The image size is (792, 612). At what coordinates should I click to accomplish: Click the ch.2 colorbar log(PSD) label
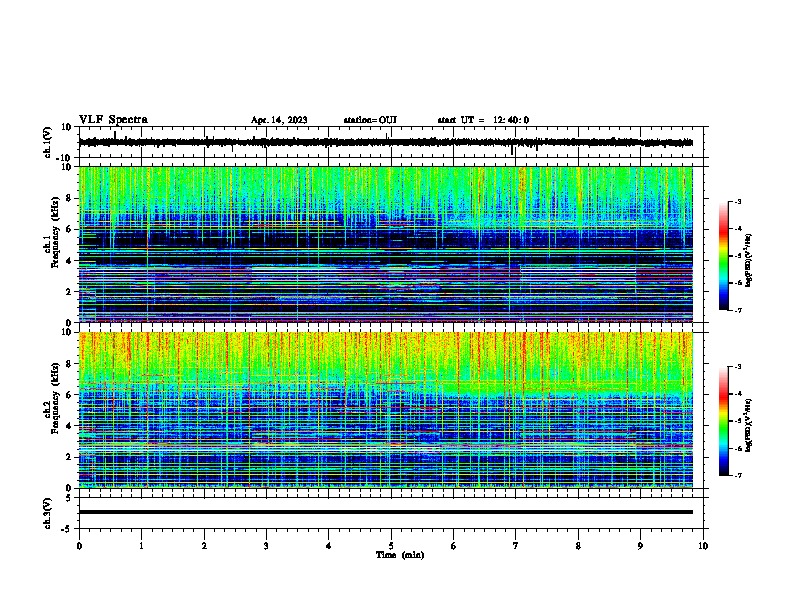[748, 425]
